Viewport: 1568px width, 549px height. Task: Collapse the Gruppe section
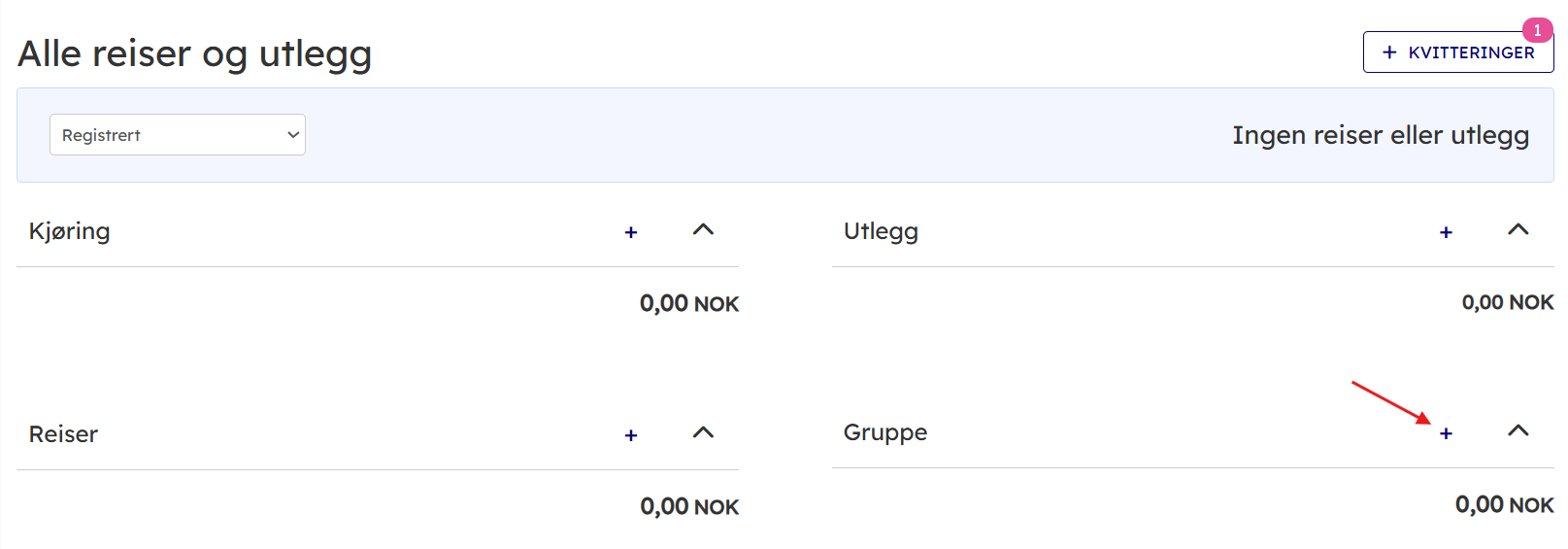(1518, 431)
